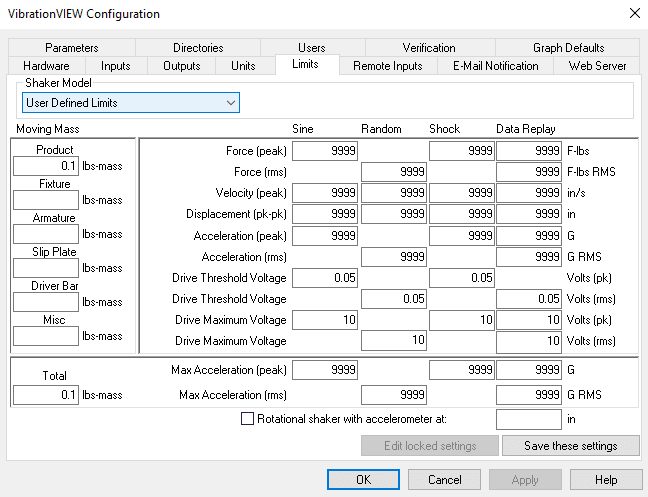
Task: Edit Random Max Acceleration (rms) field
Action: click(x=394, y=395)
